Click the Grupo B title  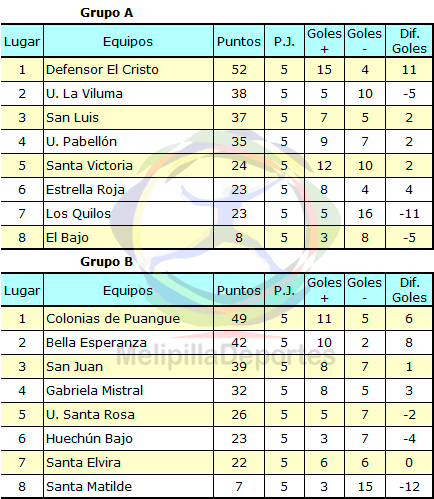tap(106, 262)
